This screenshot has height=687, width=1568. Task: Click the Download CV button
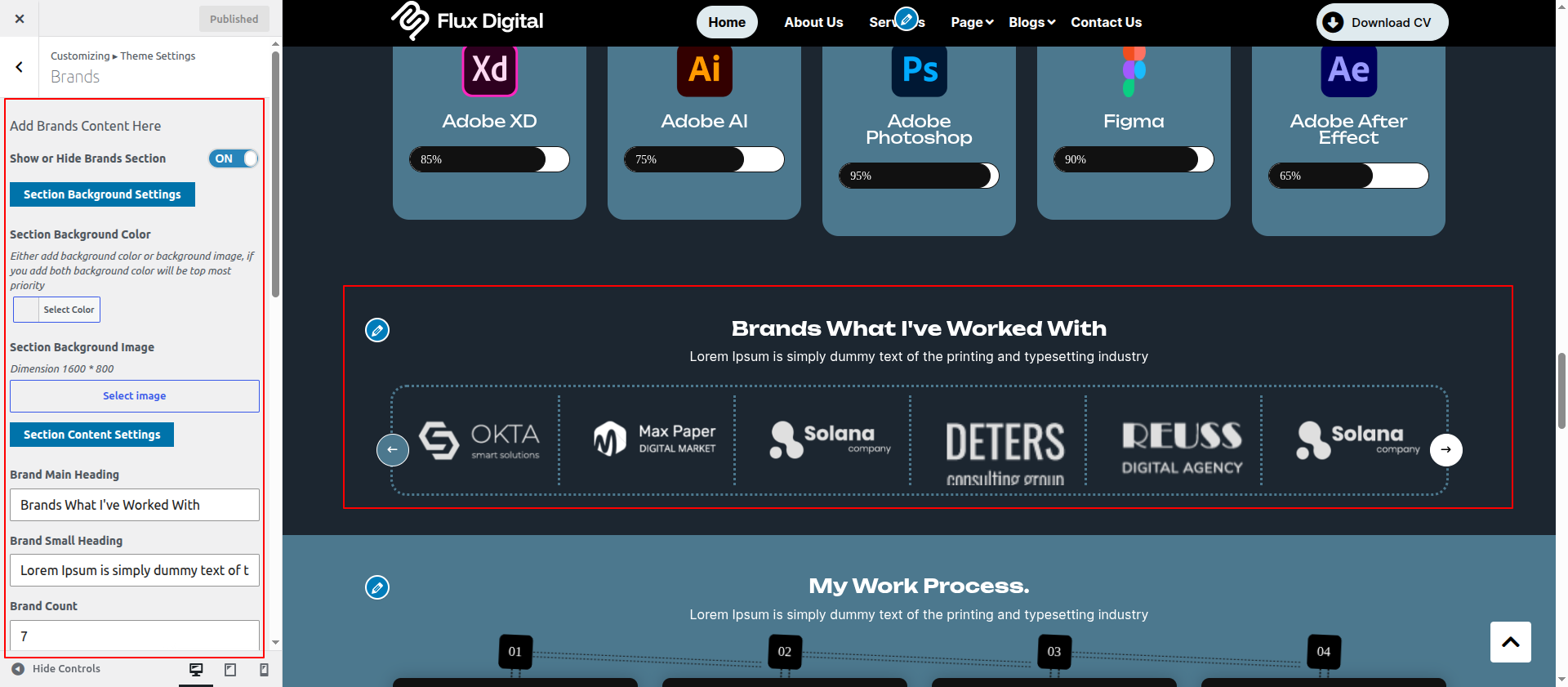pyautogui.click(x=1383, y=22)
